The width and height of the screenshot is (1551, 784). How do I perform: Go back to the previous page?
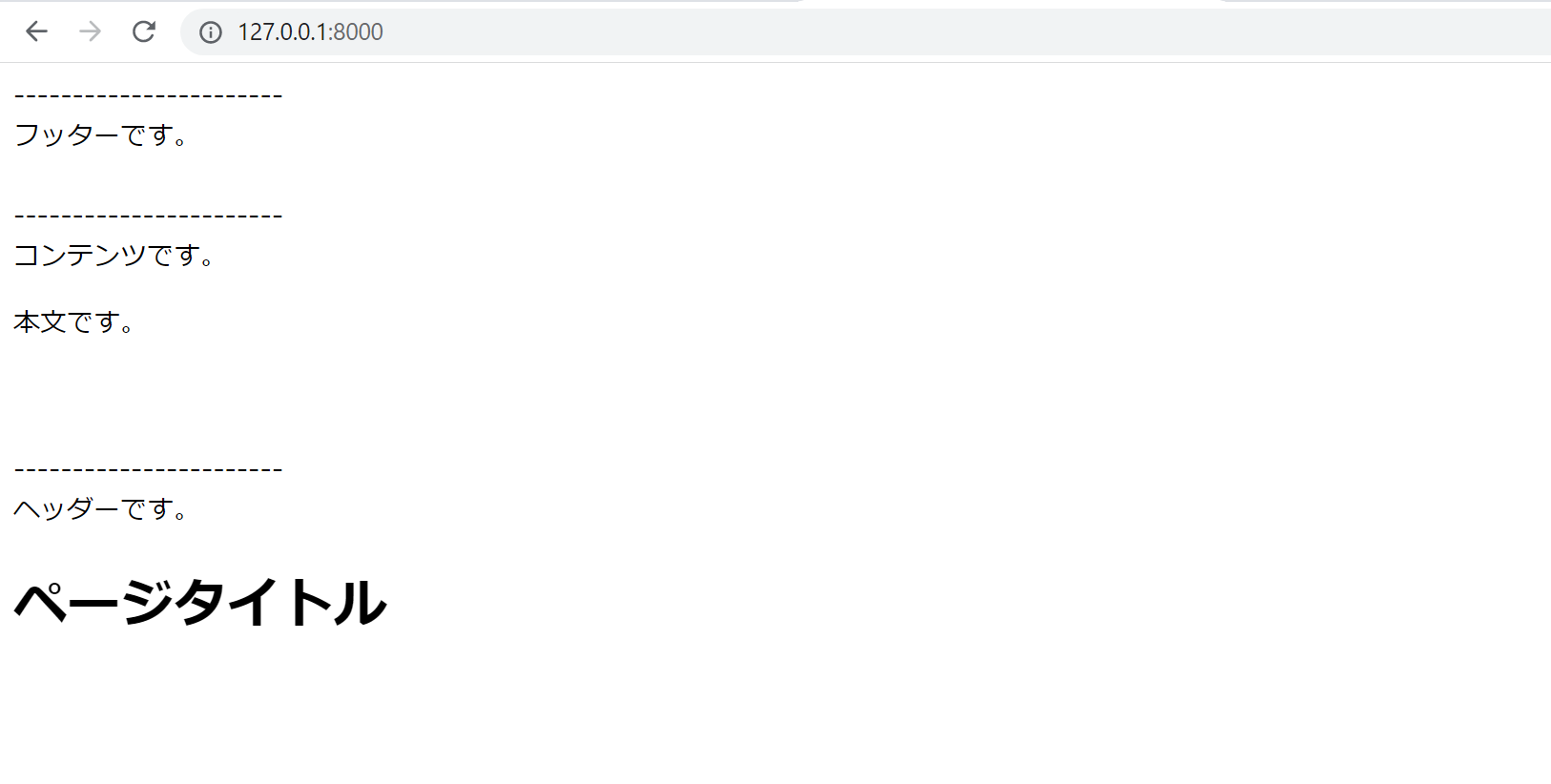click(36, 31)
